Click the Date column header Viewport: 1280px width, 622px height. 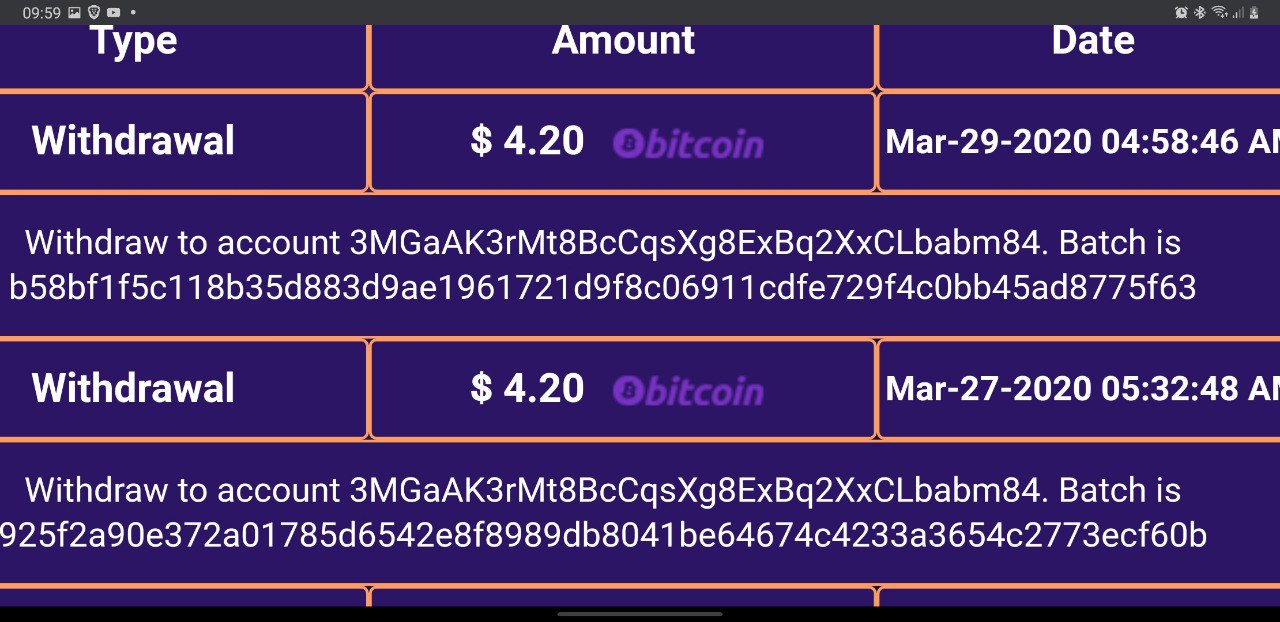pos(1092,42)
